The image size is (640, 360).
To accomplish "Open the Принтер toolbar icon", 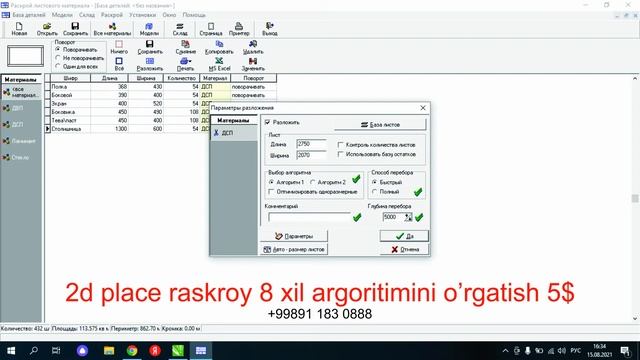I will click(x=239, y=29).
